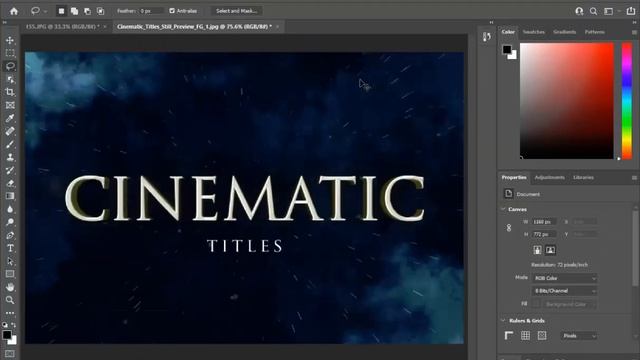Open the Properties panel flyout menu
Screen dimensions: 640x360
[x=634, y=178]
